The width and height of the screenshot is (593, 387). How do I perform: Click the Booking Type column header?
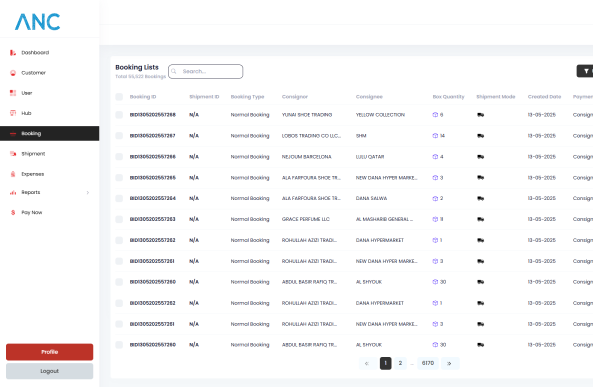tap(247, 97)
